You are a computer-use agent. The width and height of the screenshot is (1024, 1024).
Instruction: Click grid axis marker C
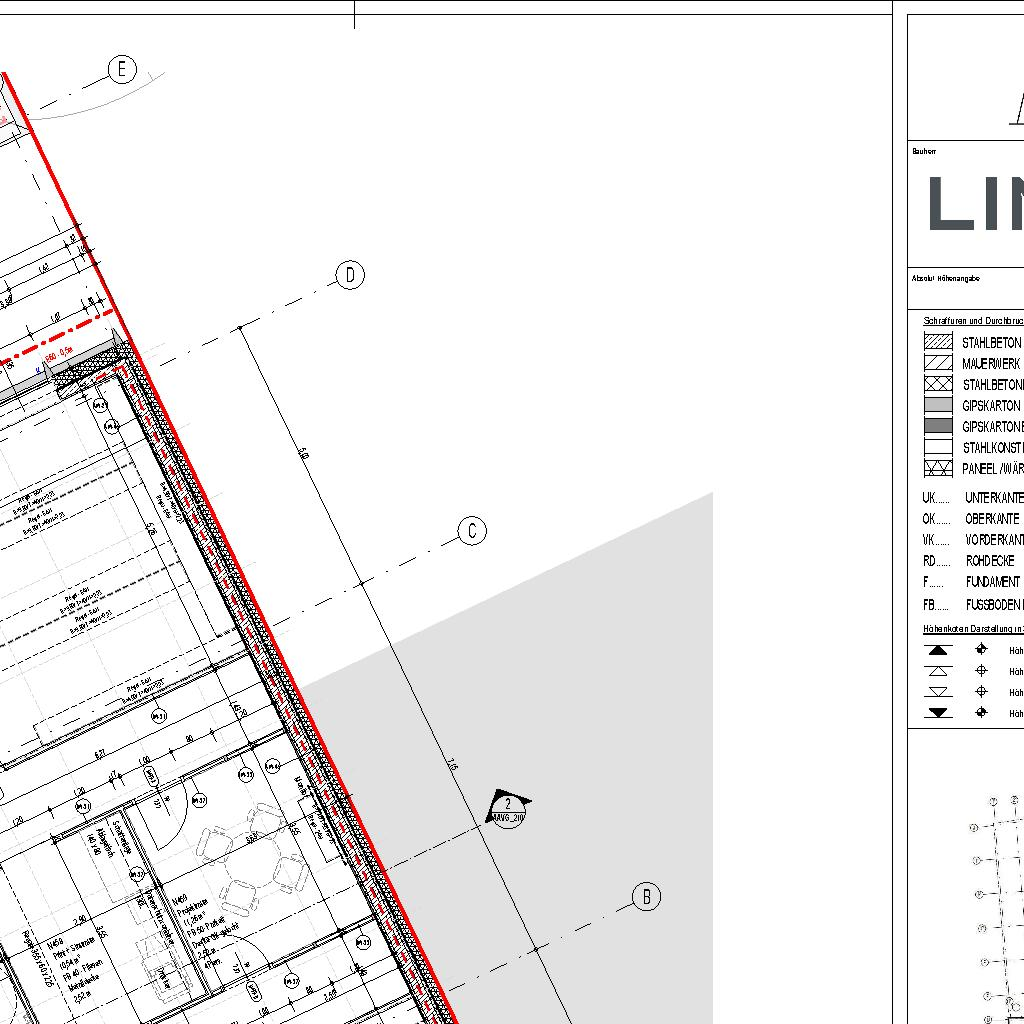(472, 531)
